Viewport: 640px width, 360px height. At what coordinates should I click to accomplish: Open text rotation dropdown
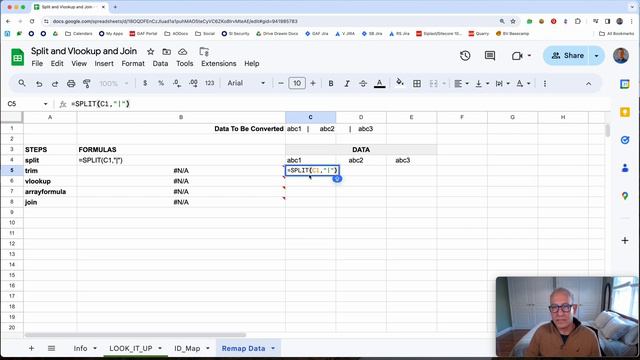tap(523, 83)
